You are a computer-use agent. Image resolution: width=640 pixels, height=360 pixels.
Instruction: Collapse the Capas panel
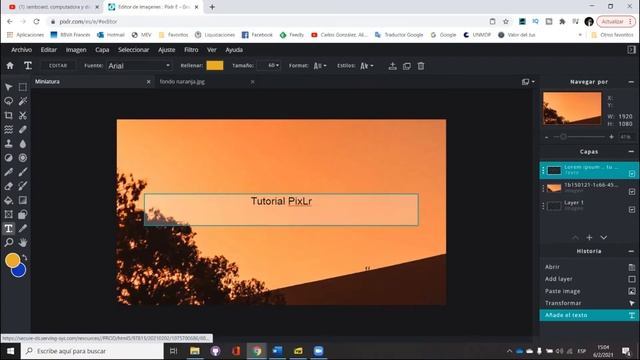pos(631,151)
